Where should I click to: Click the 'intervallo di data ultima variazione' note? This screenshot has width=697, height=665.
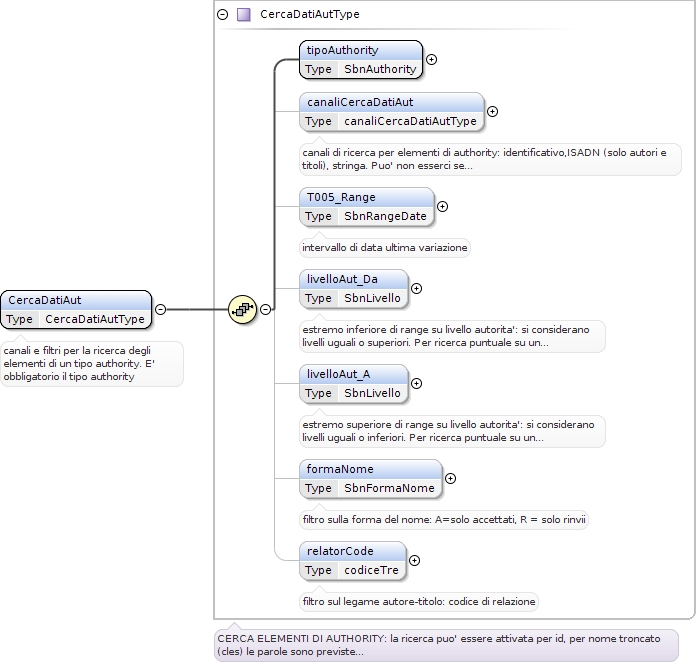click(385, 248)
